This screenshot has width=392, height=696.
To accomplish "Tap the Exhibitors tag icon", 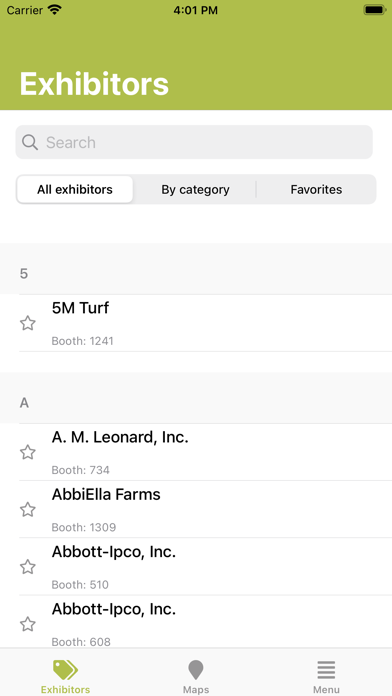I will pos(65,670).
